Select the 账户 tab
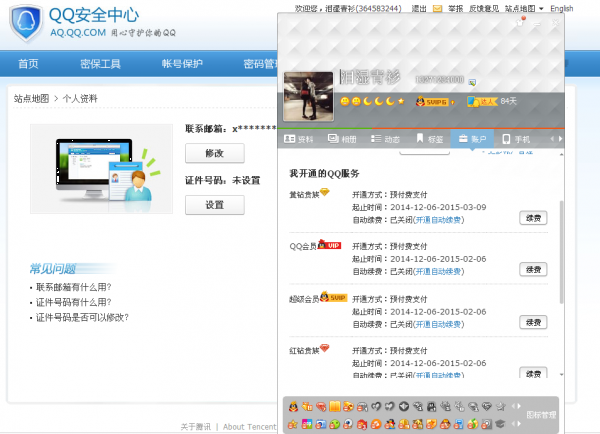600x434 pixels. pos(472,139)
